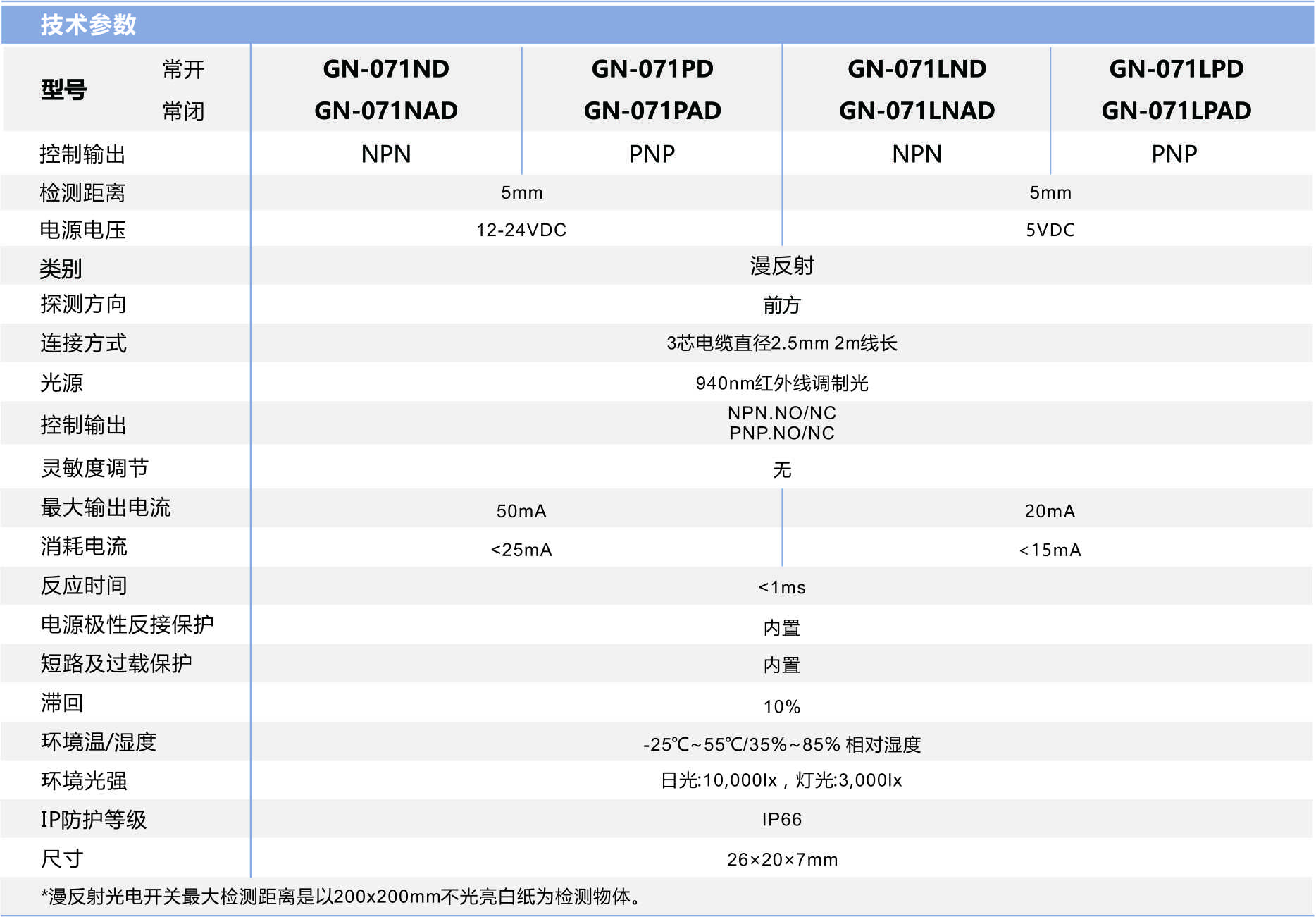1316x917 pixels.
Task: Select the 5VDC supply voltage value
Action: click(x=1050, y=230)
